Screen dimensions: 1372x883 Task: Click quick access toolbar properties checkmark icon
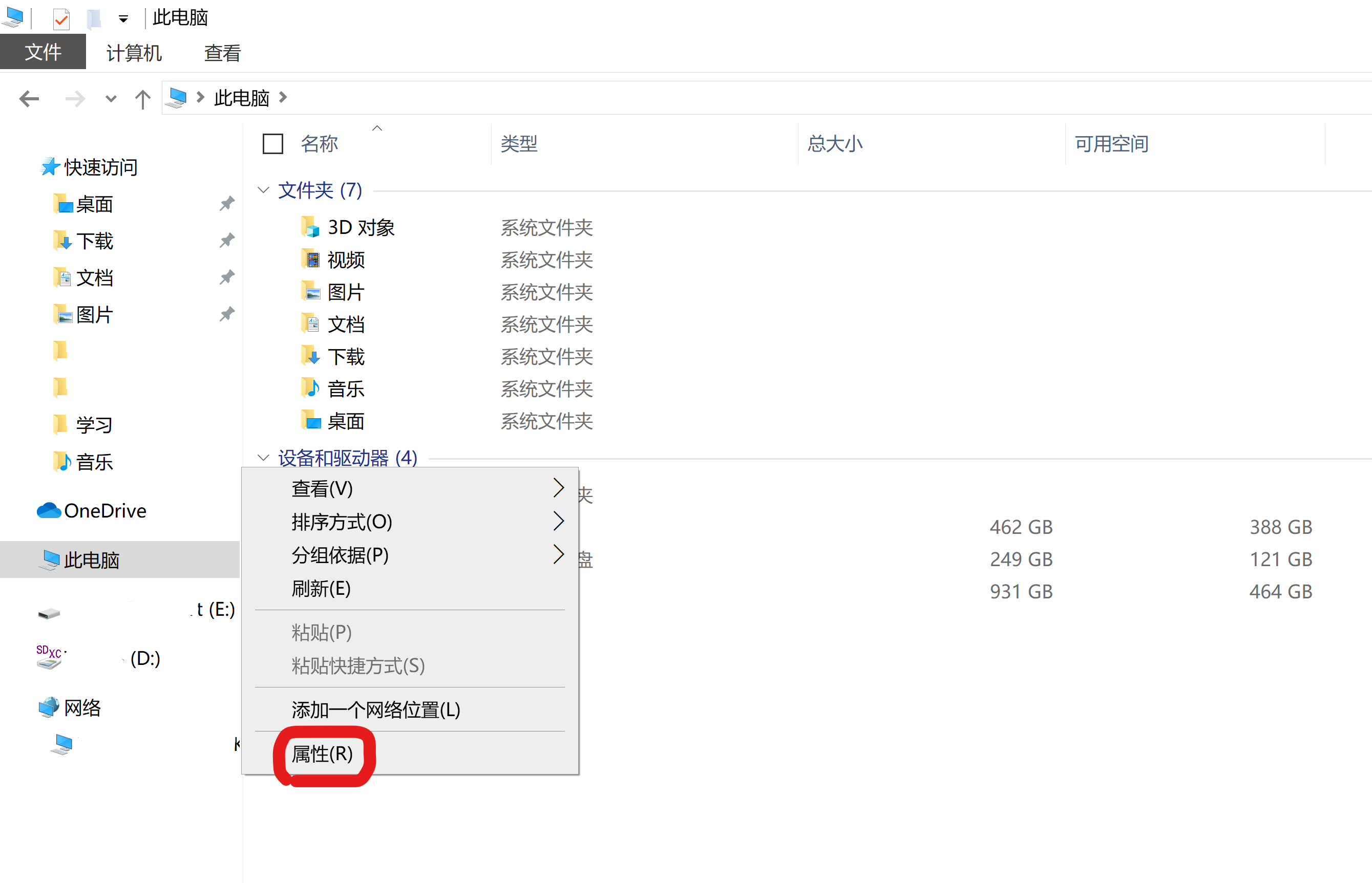(x=61, y=19)
